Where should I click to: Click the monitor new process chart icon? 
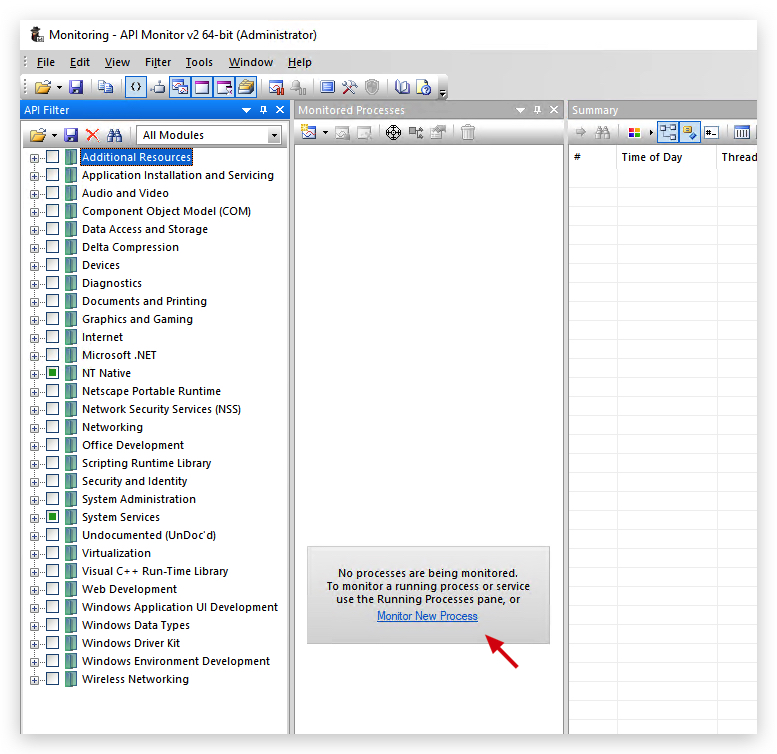(x=309, y=132)
